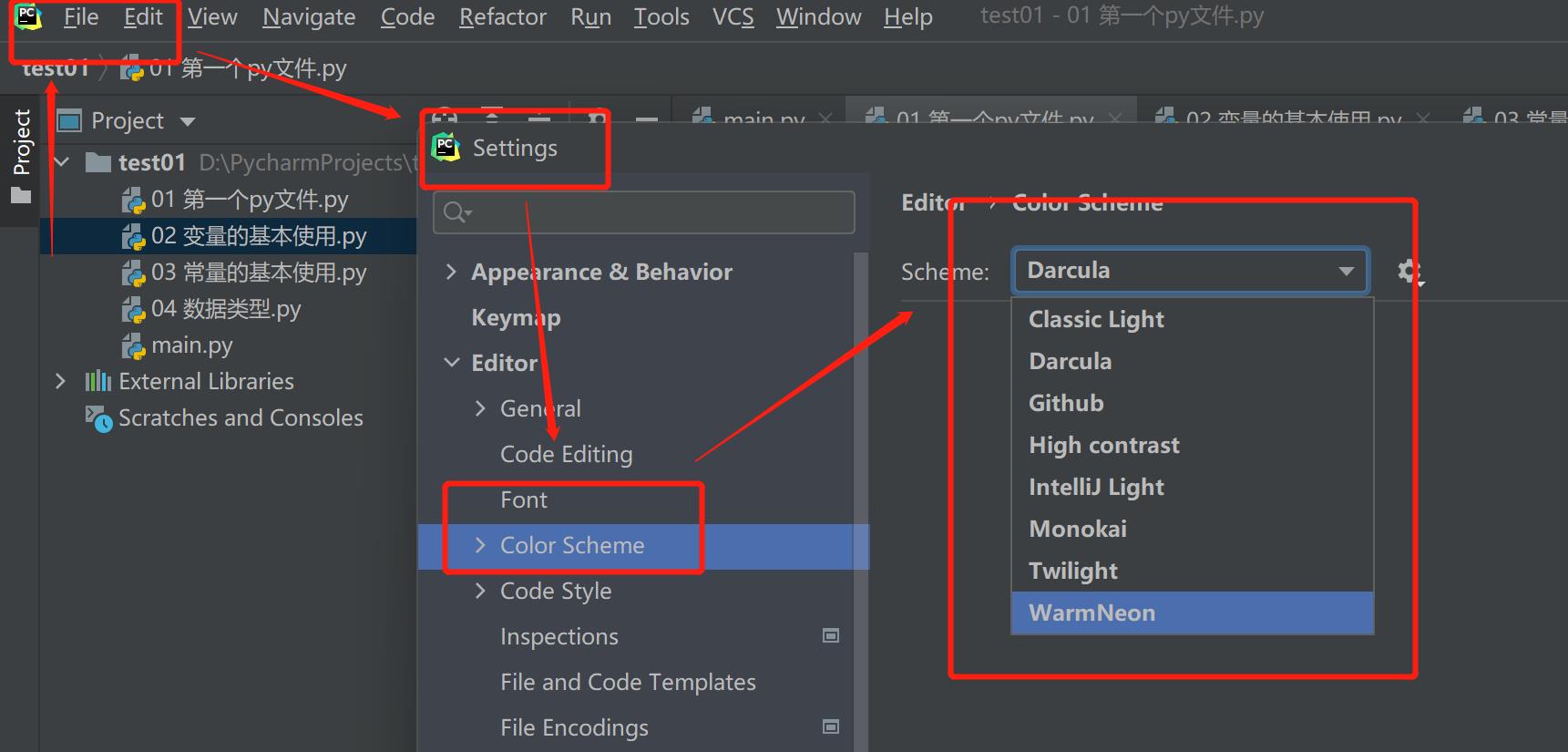Click the folder icon under the Project sidebar label
The width and height of the screenshot is (1568, 752).
click(x=21, y=196)
